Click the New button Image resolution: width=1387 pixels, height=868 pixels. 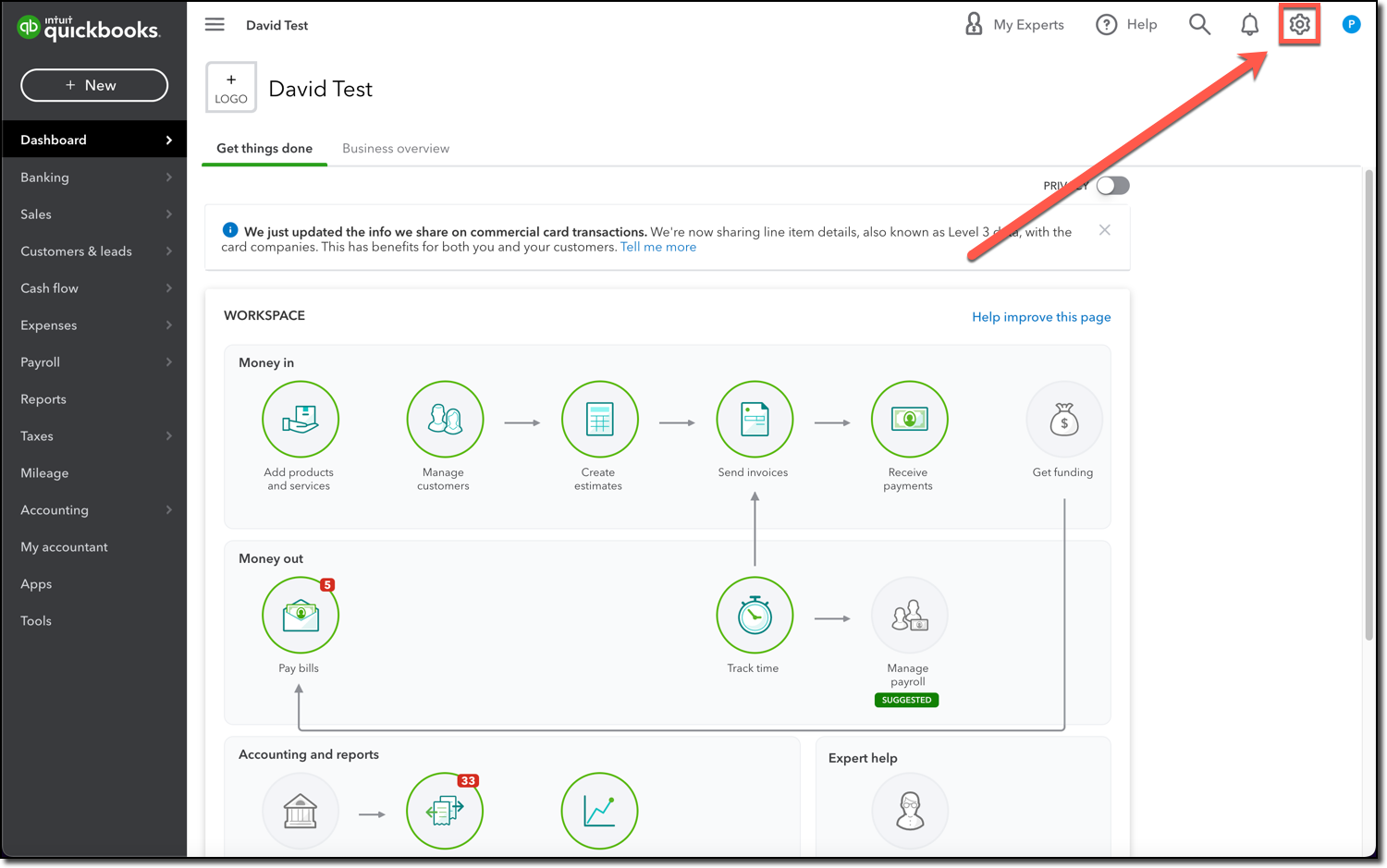coord(93,84)
